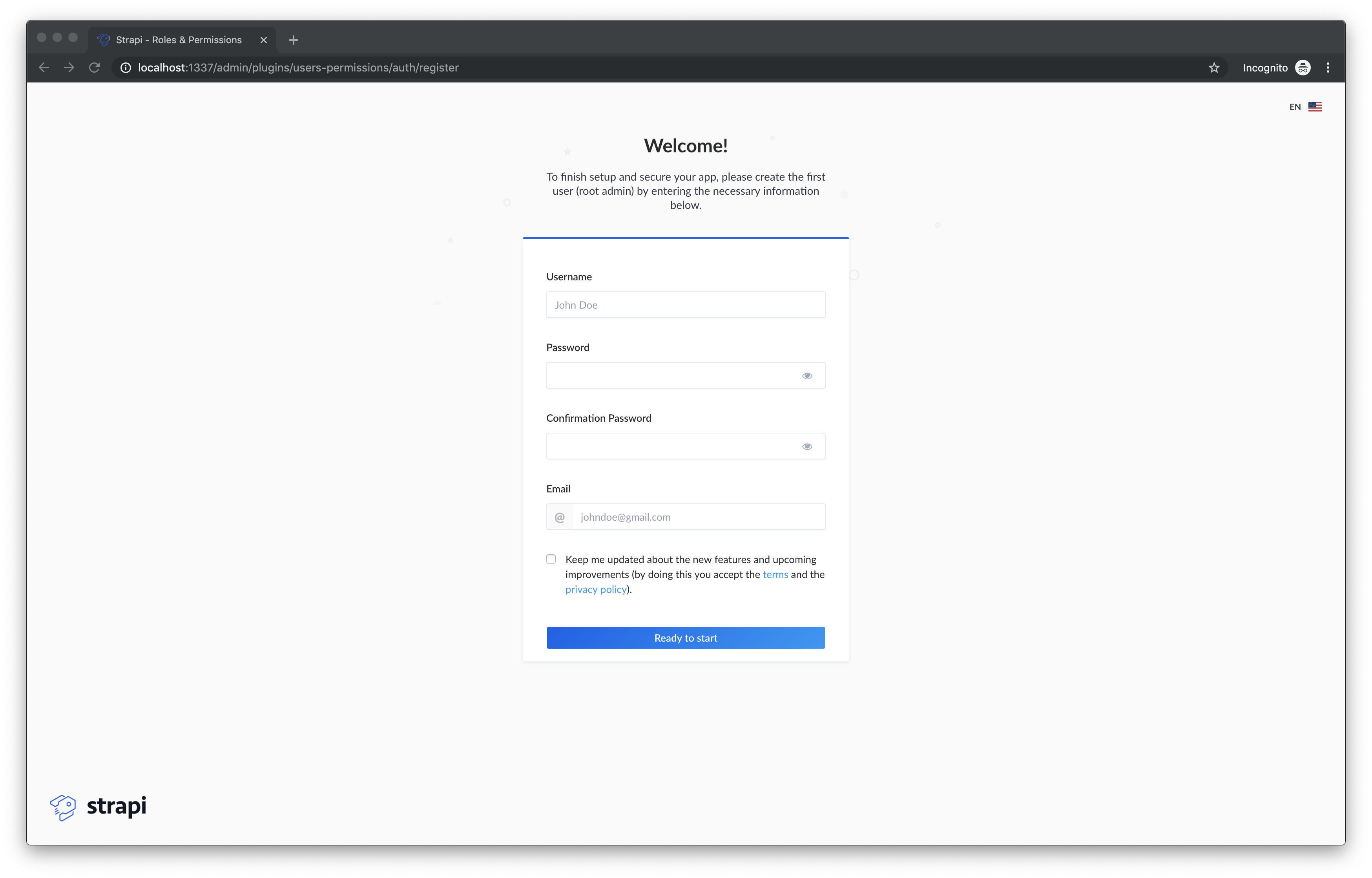Reveal Confirmation Password with eye icon
Image resolution: width=1372 pixels, height=878 pixels.
(807, 446)
